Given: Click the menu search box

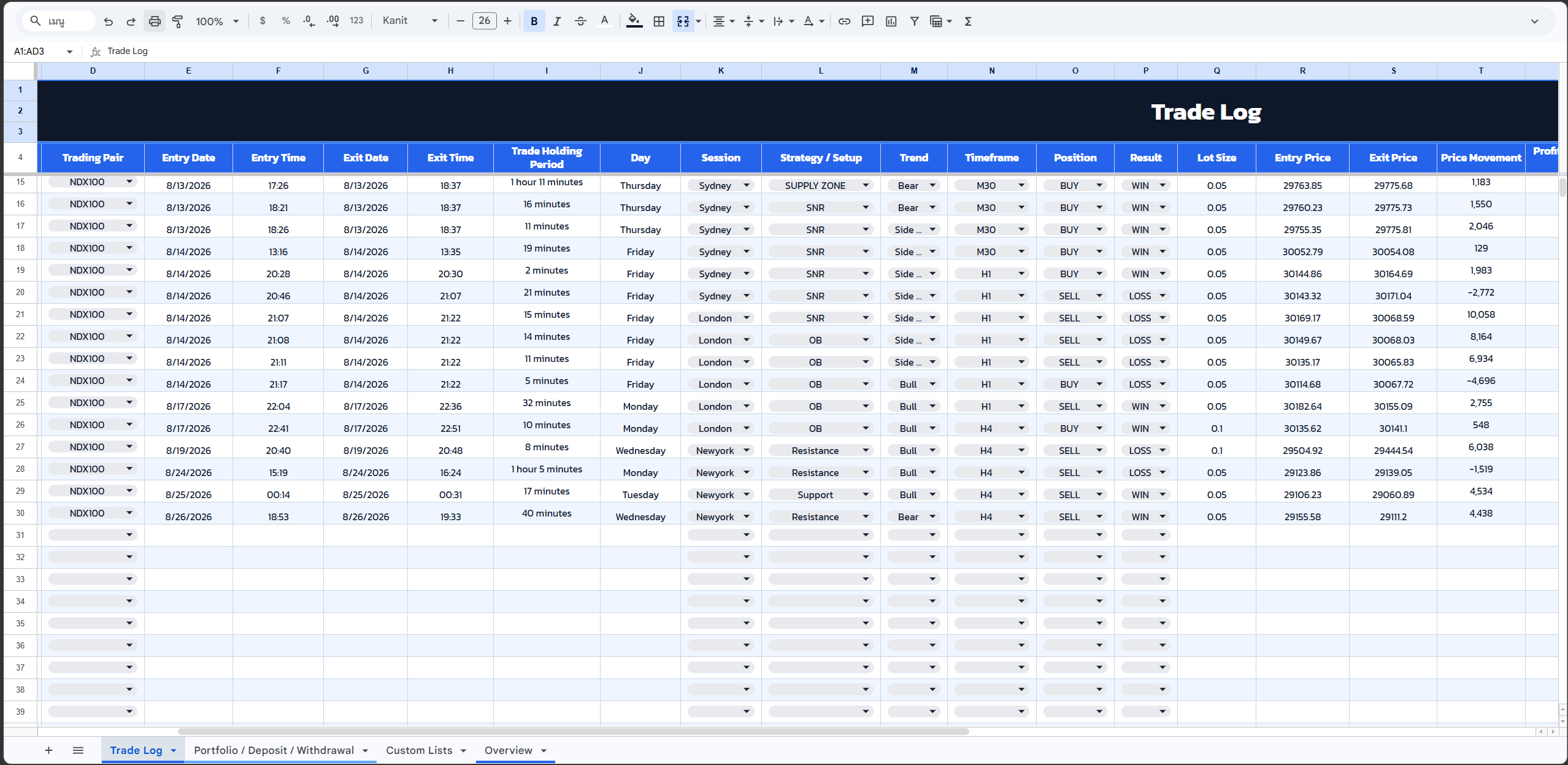Looking at the screenshot, I should pyautogui.click(x=59, y=21).
